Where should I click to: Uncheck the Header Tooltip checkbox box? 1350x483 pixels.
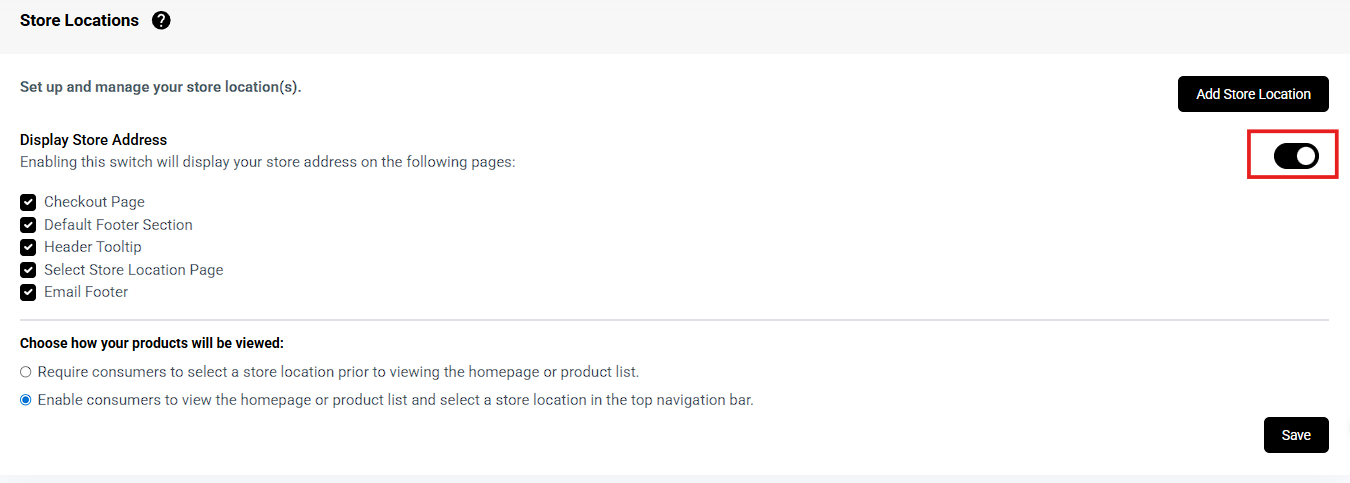28,247
